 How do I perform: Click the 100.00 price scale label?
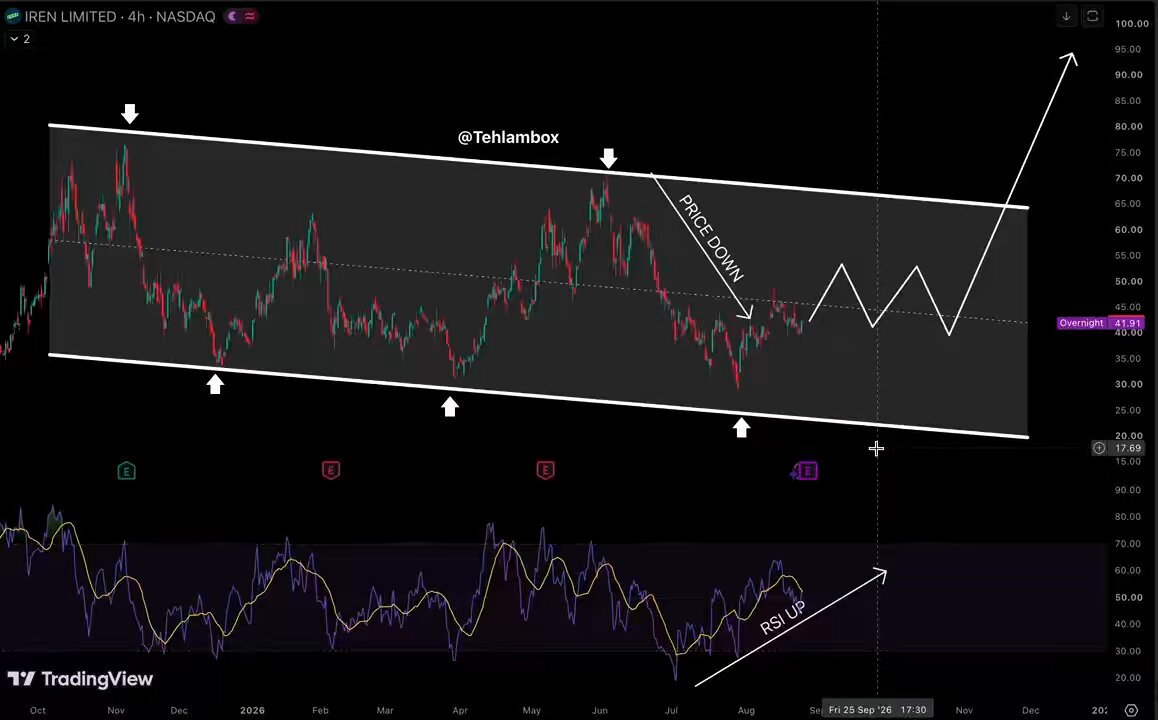tap(1131, 24)
